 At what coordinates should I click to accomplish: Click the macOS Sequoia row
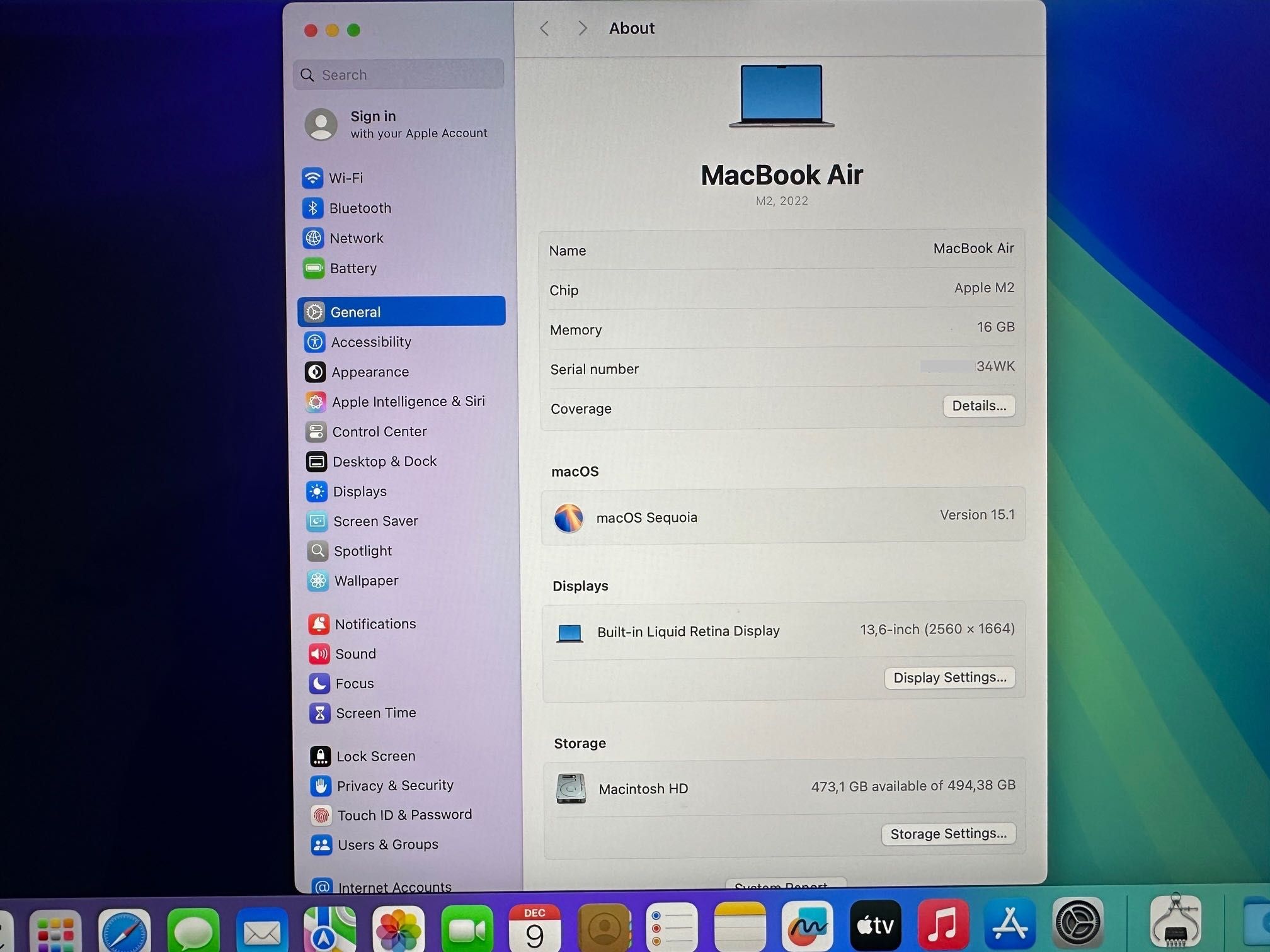783,516
